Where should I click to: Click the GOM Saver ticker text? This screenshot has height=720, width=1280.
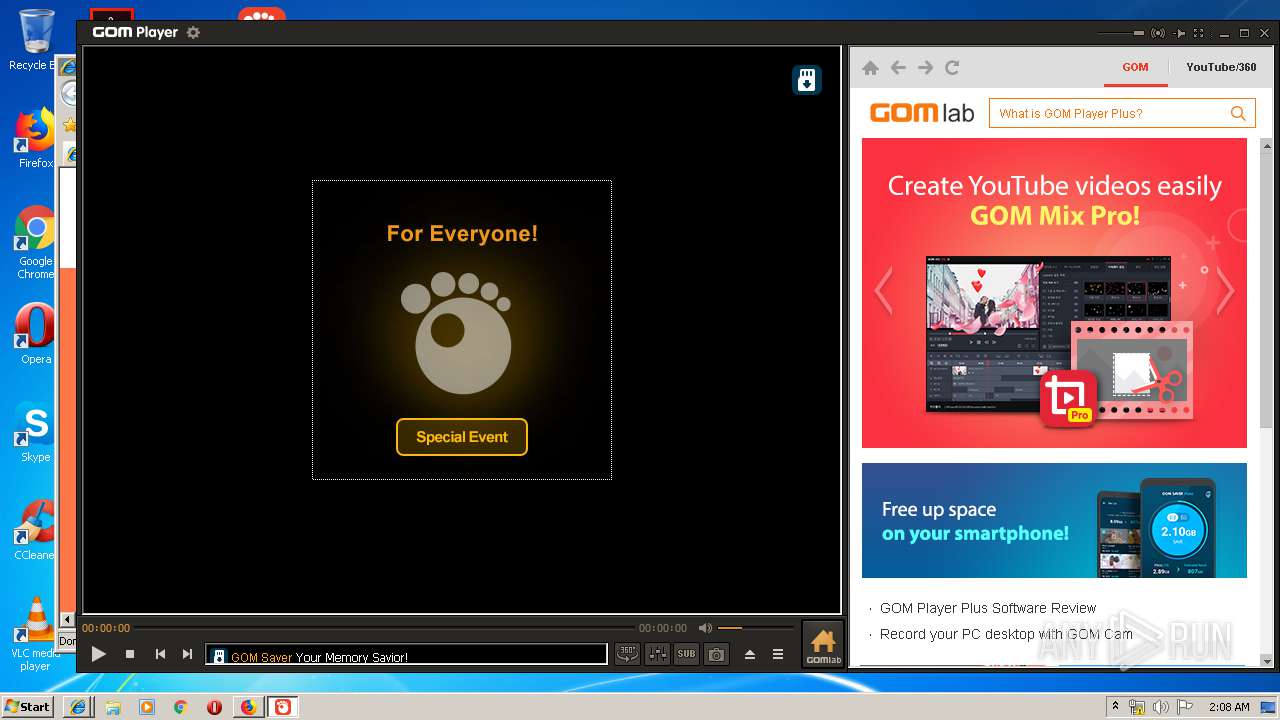[x=319, y=657]
